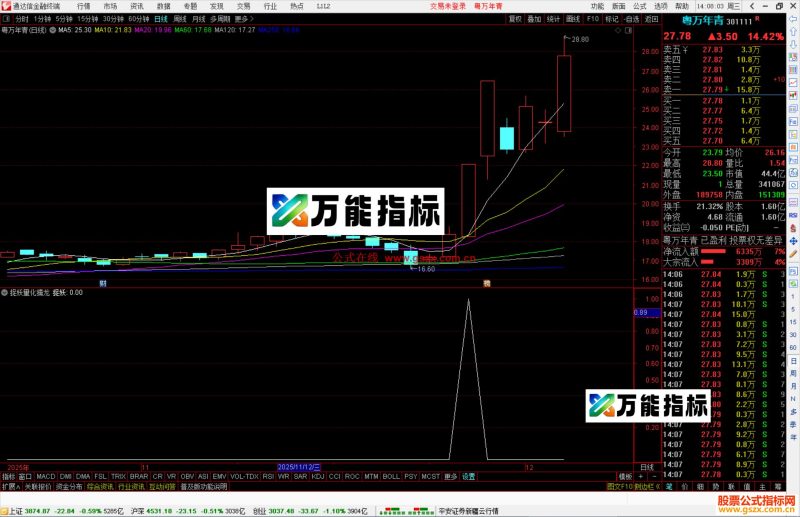Open 综合资讯 tab

100,486
